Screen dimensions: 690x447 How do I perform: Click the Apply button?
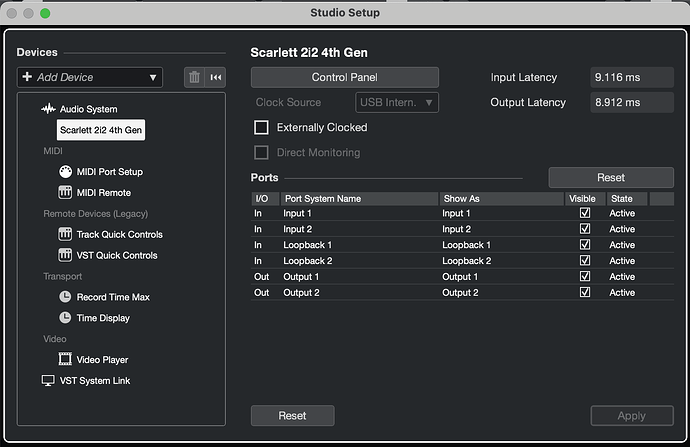point(632,415)
